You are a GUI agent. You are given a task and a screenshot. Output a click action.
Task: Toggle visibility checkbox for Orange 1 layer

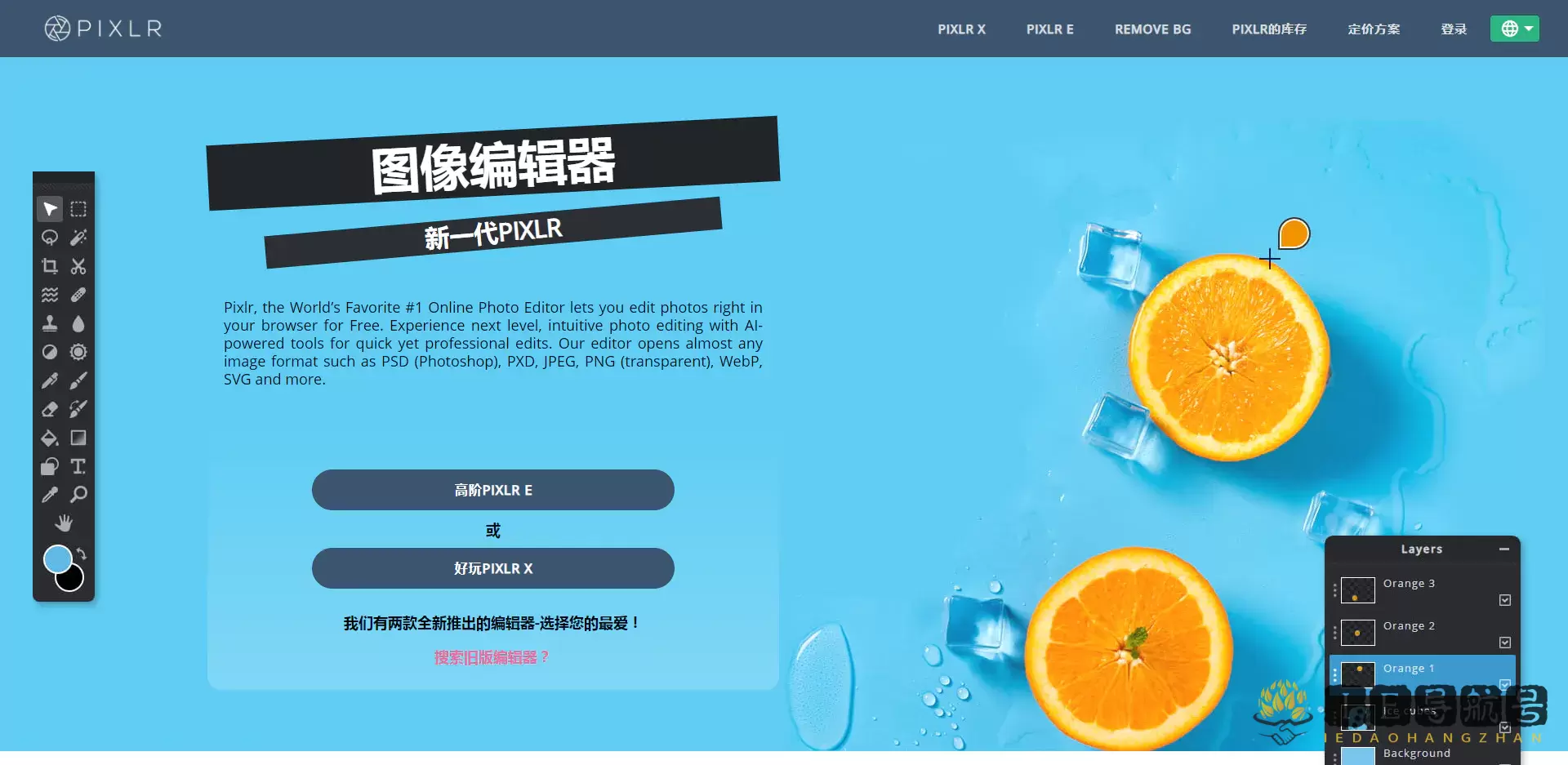(x=1505, y=684)
